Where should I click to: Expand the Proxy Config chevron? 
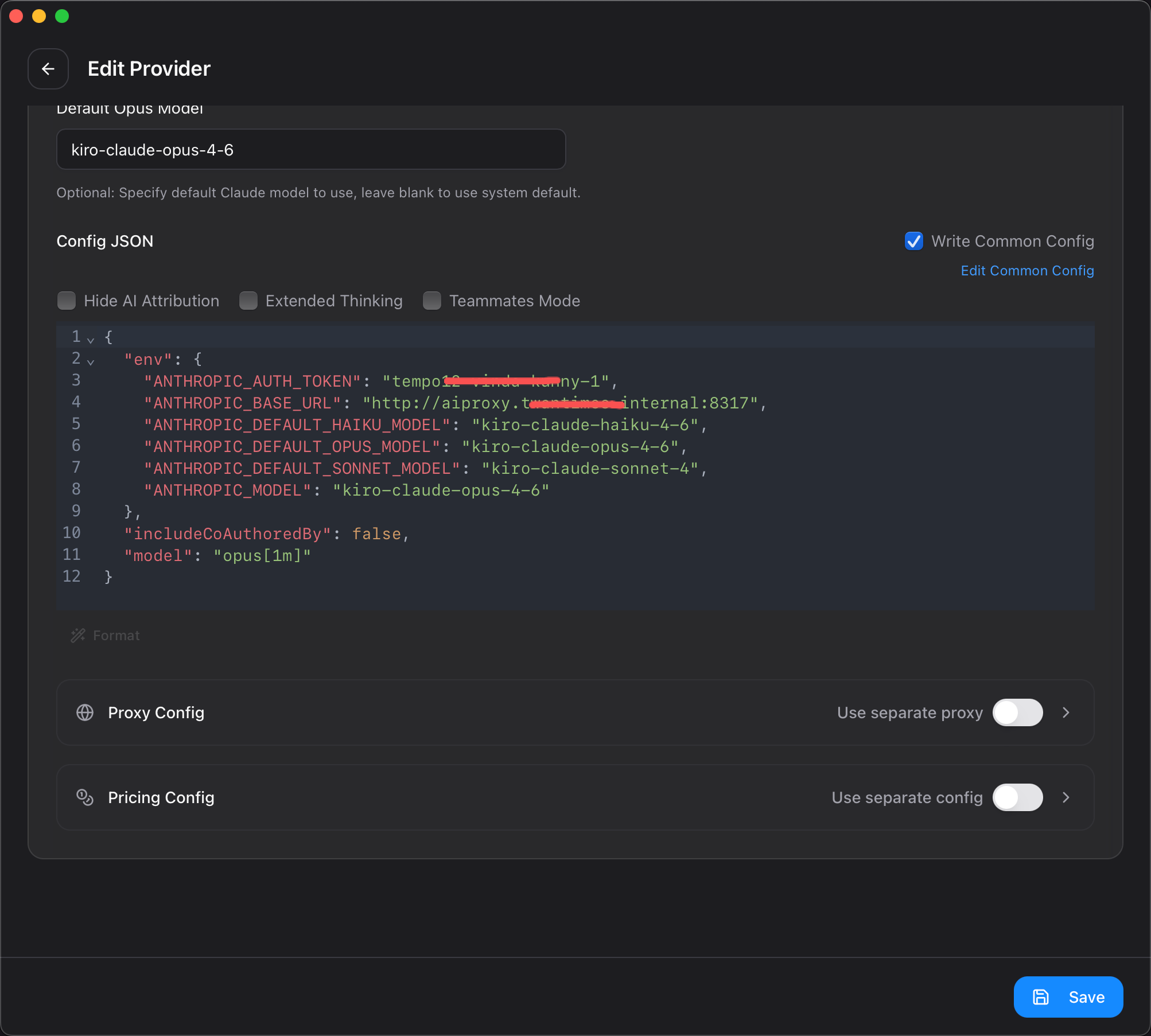pos(1066,712)
